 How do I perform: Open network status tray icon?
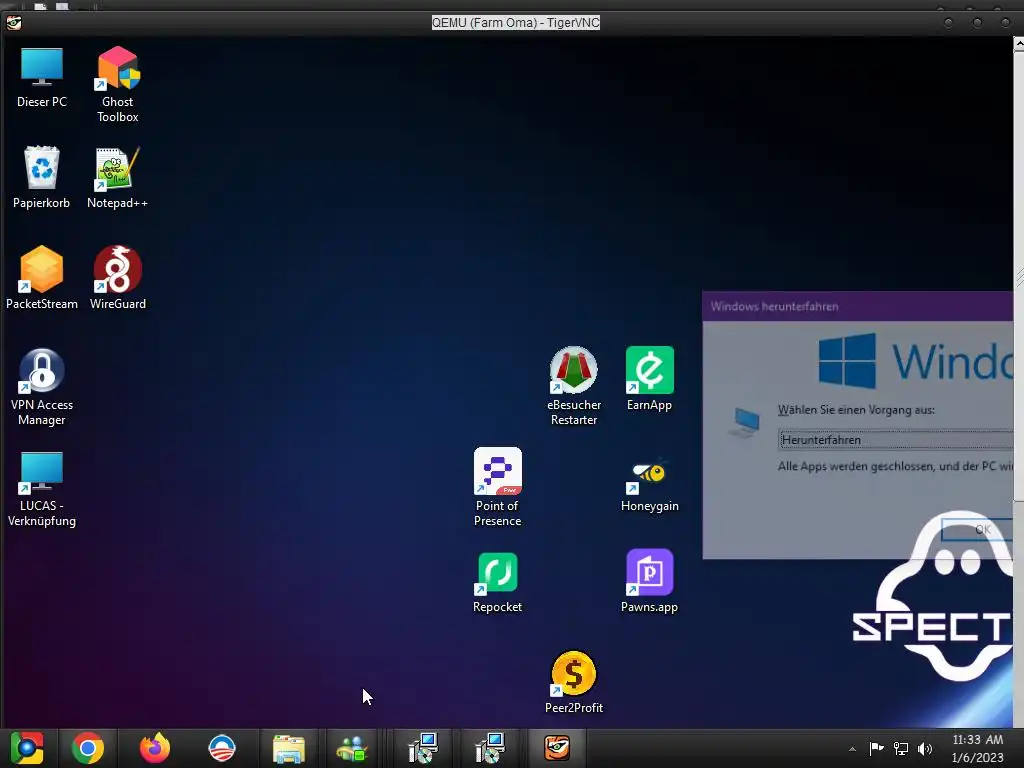901,748
